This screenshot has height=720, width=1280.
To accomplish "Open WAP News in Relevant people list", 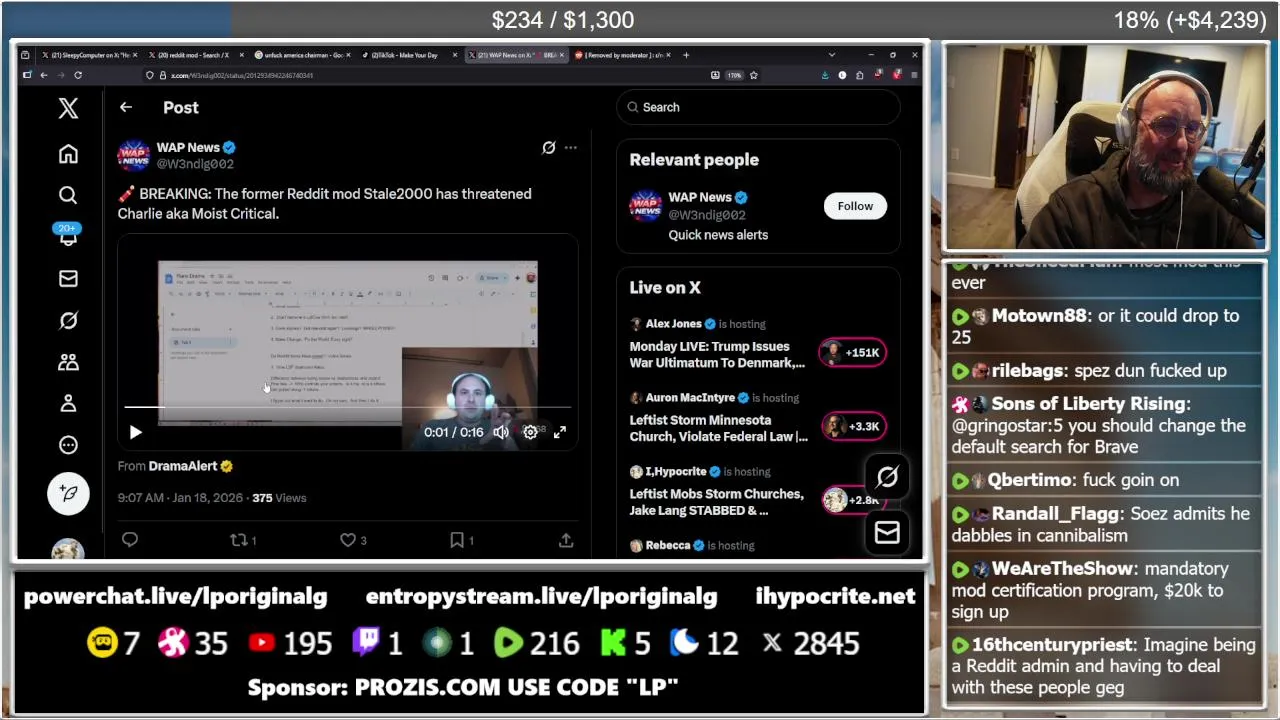I will click(x=700, y=197).
